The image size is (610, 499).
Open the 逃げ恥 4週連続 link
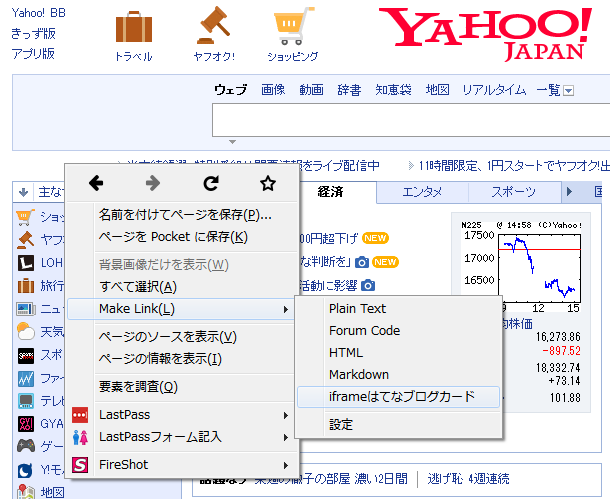tap(468, 478)
